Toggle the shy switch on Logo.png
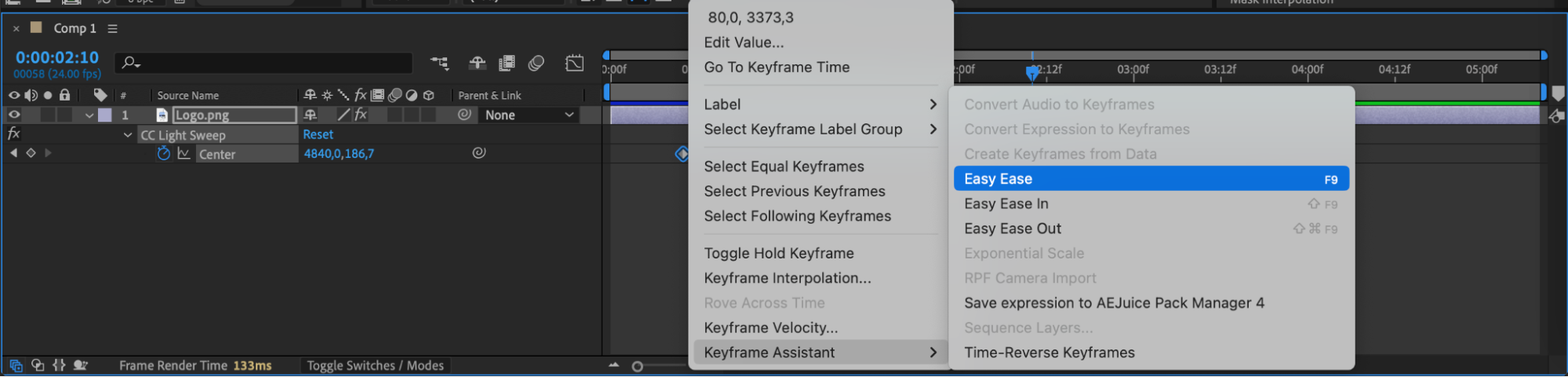 coord(311,115)
